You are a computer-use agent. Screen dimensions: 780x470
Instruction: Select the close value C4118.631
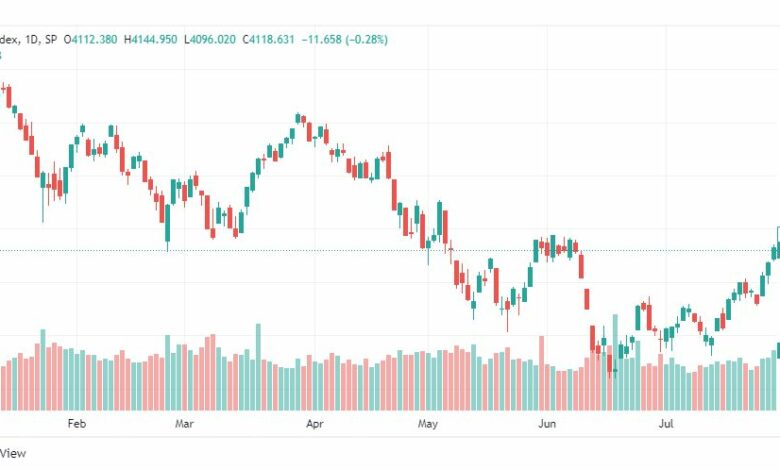268,39
